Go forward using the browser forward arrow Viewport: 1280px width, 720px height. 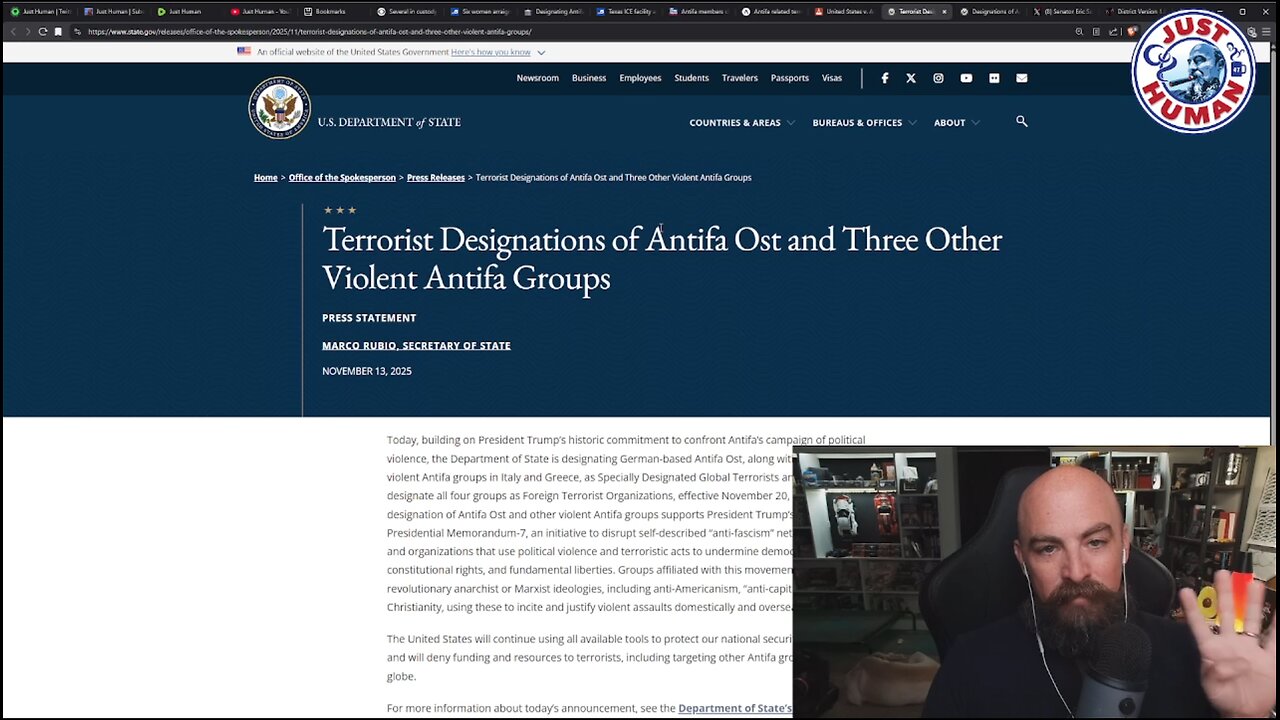click(x=28, y=32)
